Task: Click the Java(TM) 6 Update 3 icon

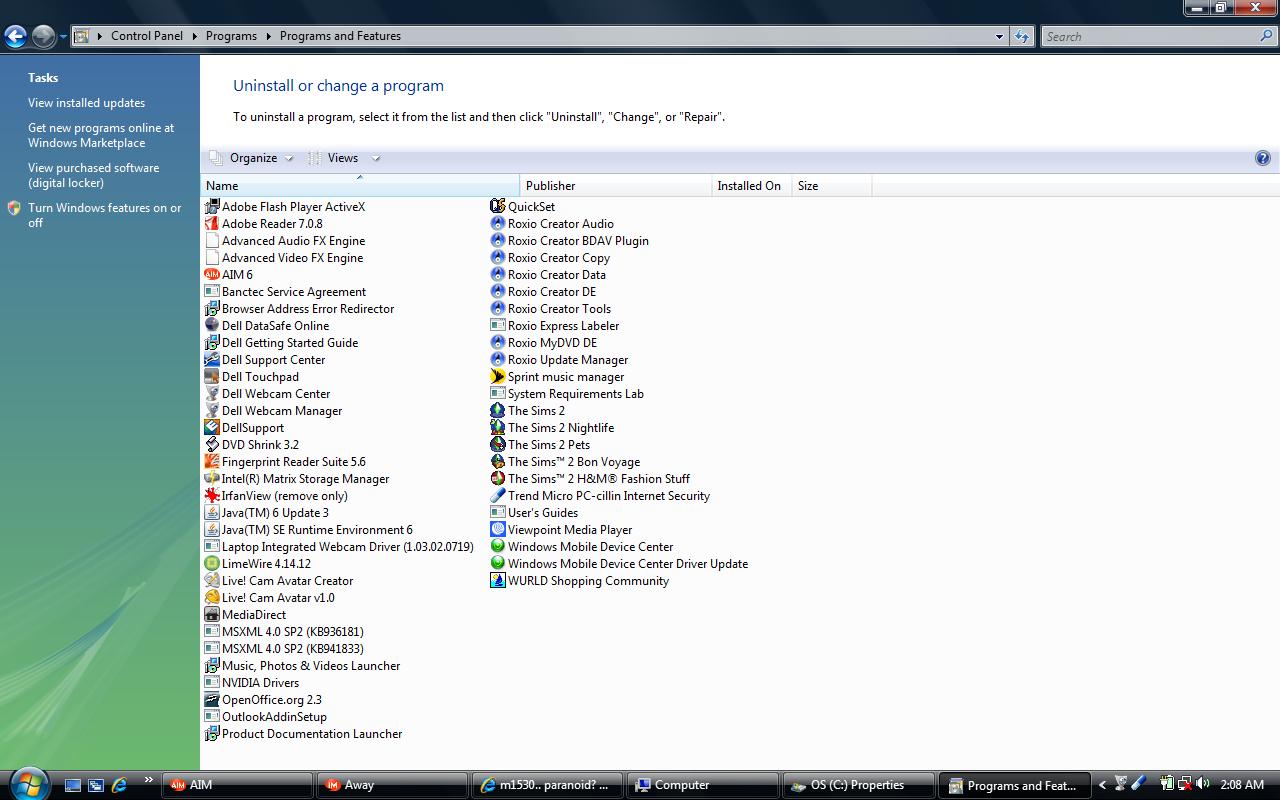Action: click(212, 513)
